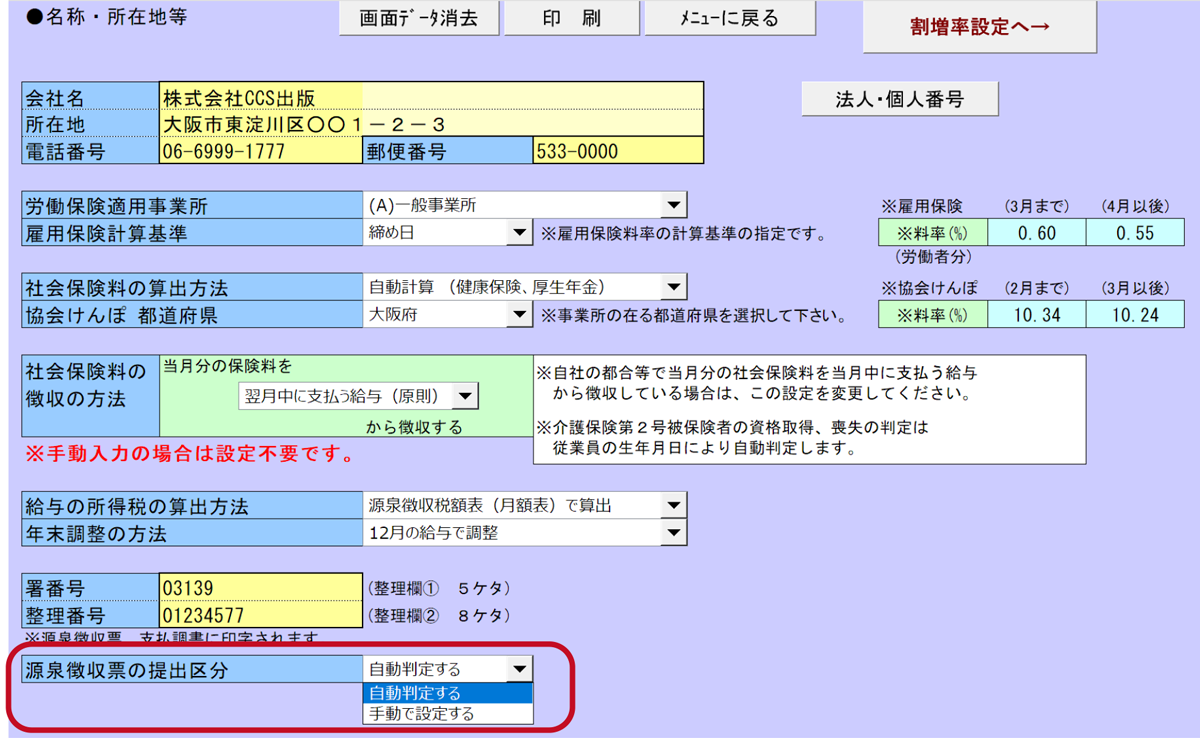This screenshot has width=1200, height=738.
Task: Expand the 翌月中に支払う給与 dropdown
Action: pos(465,396)
